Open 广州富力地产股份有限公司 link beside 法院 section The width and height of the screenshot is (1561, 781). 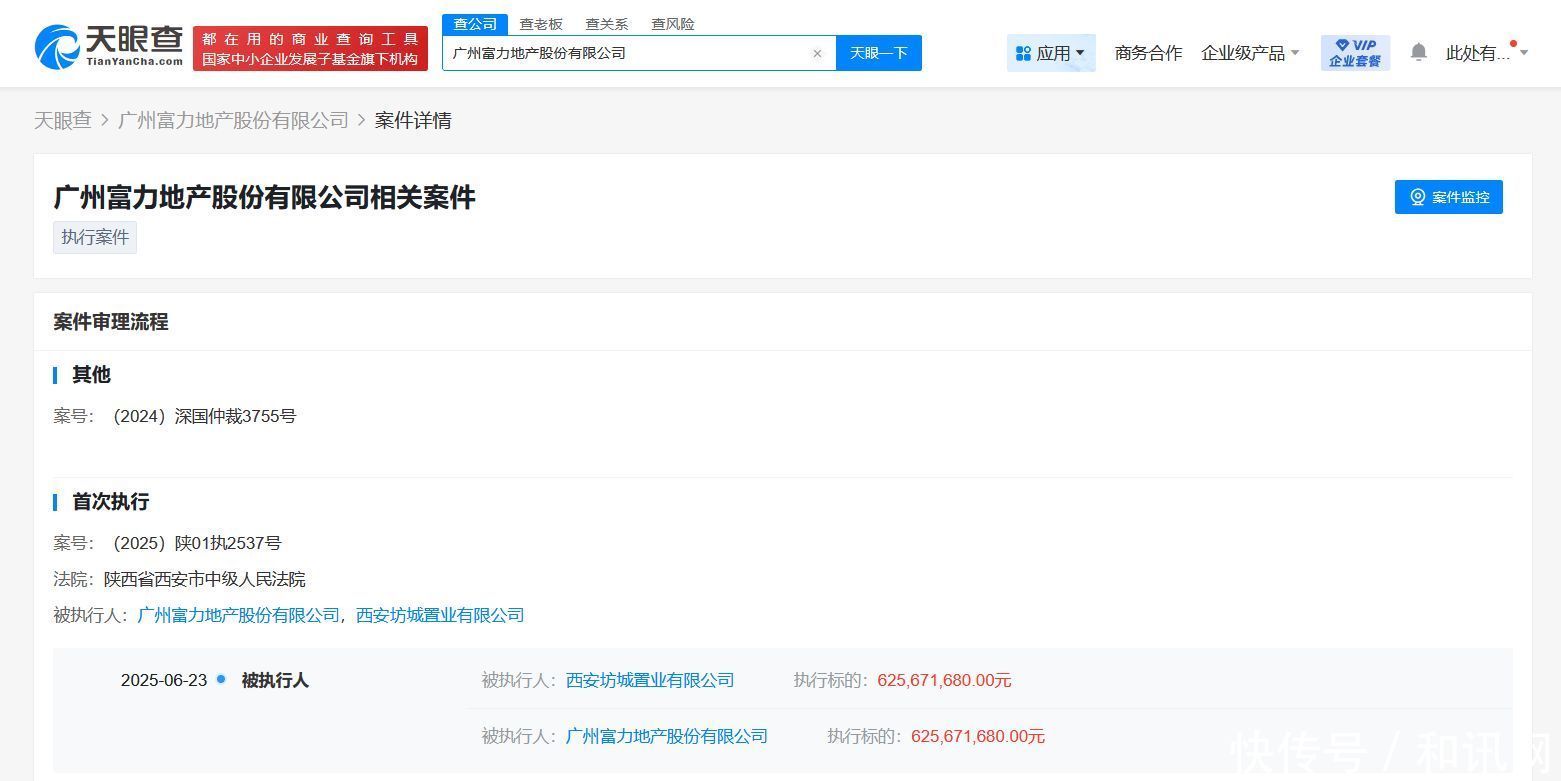(x=239, y=615)
